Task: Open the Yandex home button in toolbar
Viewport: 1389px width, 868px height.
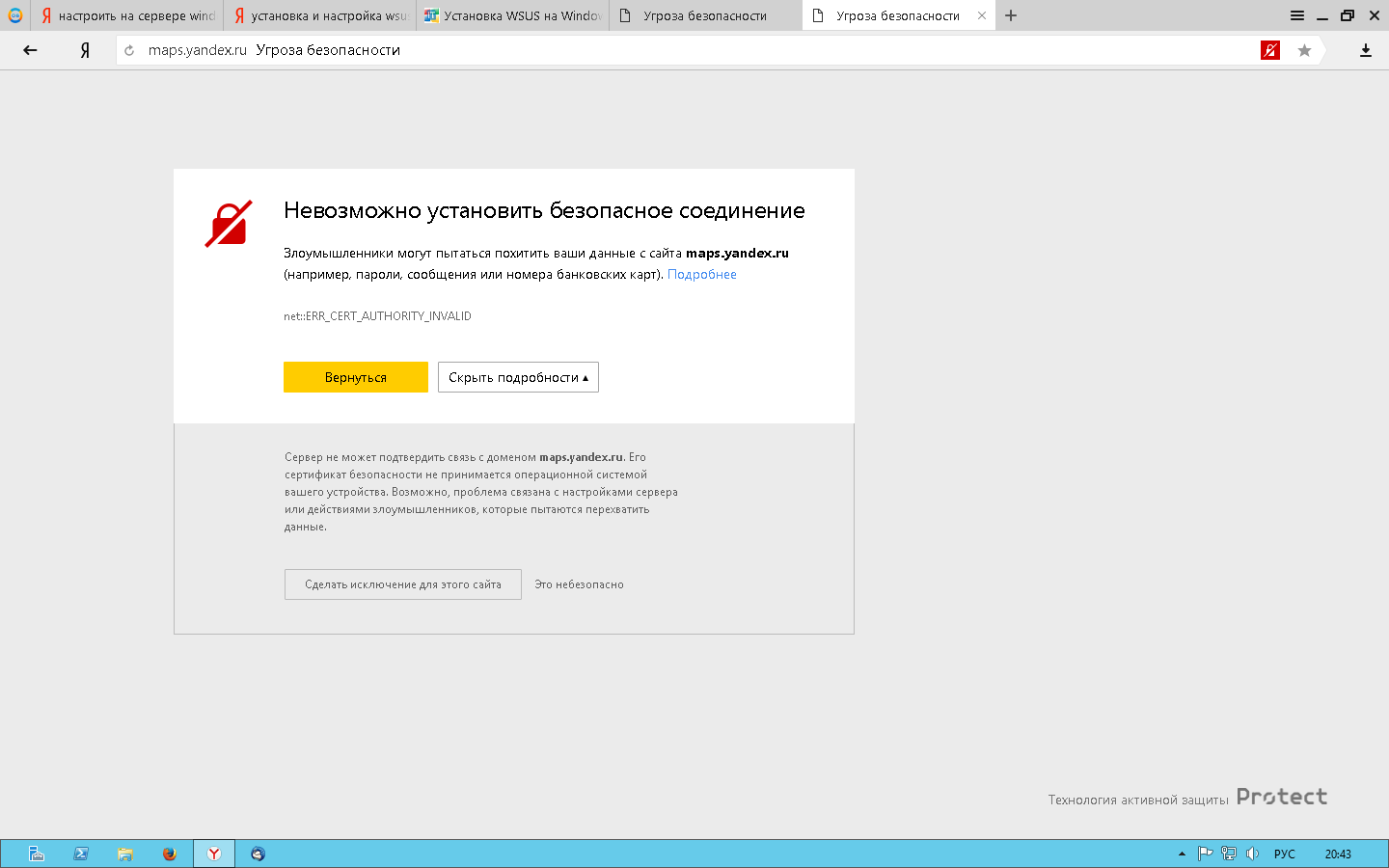Action: (85, 50)
